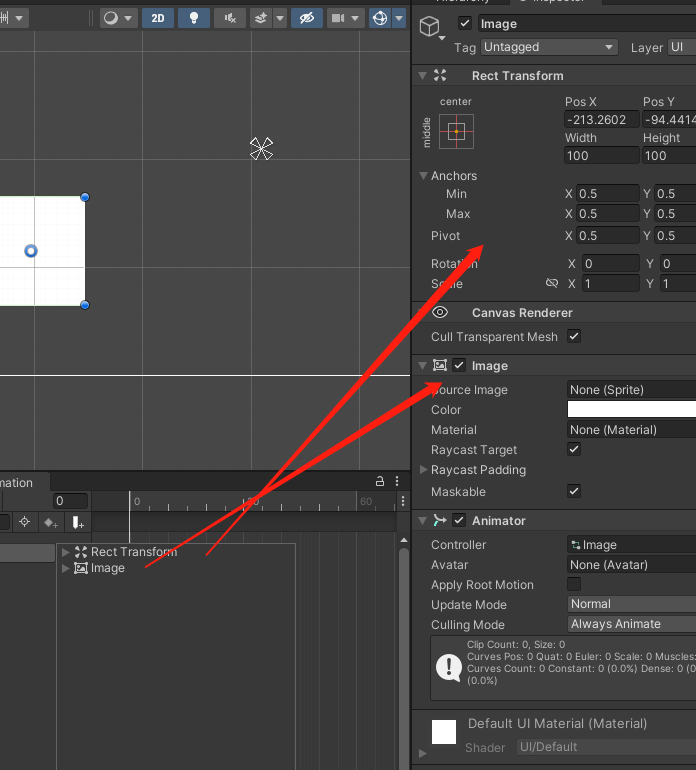Open the Layer UI dropdown
Image resolution: width=696 pixels, height=770 pixels.
681,47
